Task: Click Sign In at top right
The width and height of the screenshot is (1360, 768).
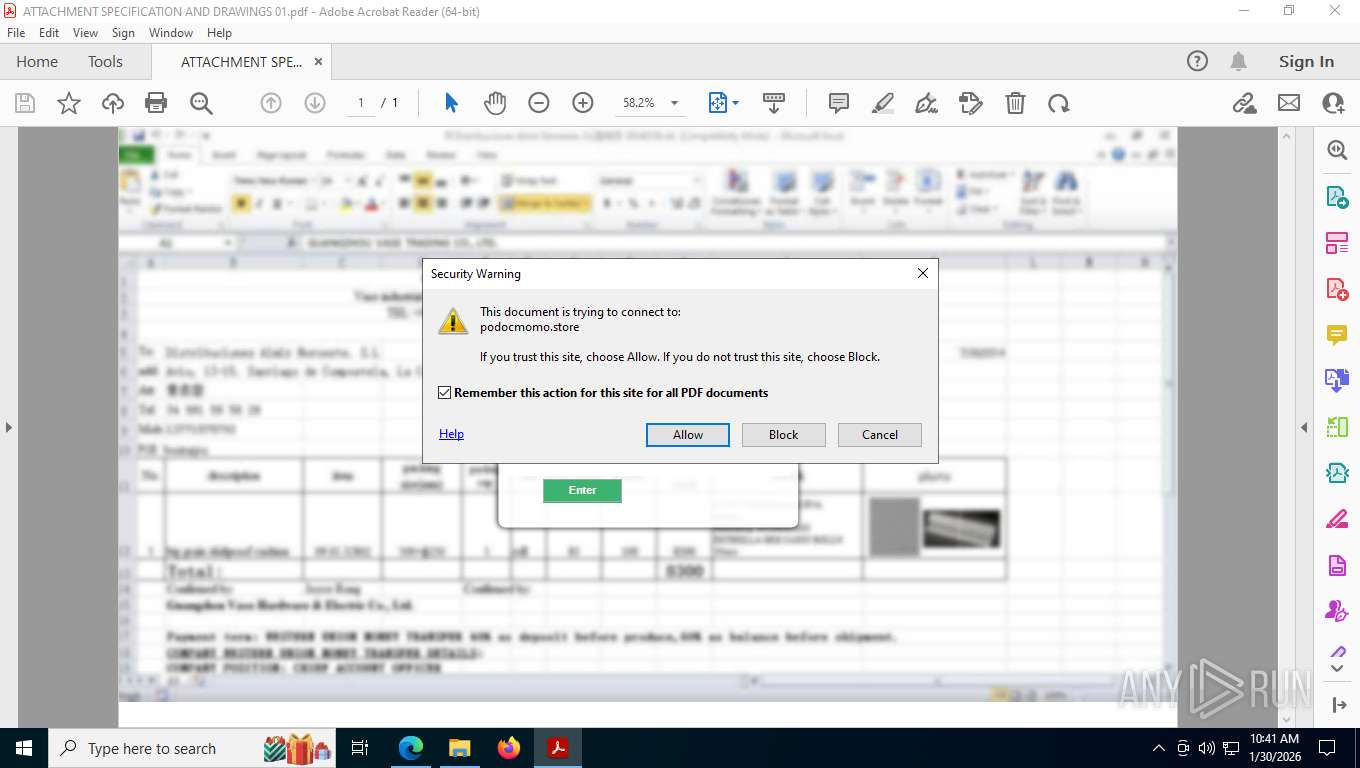Action: (1306, 61)
